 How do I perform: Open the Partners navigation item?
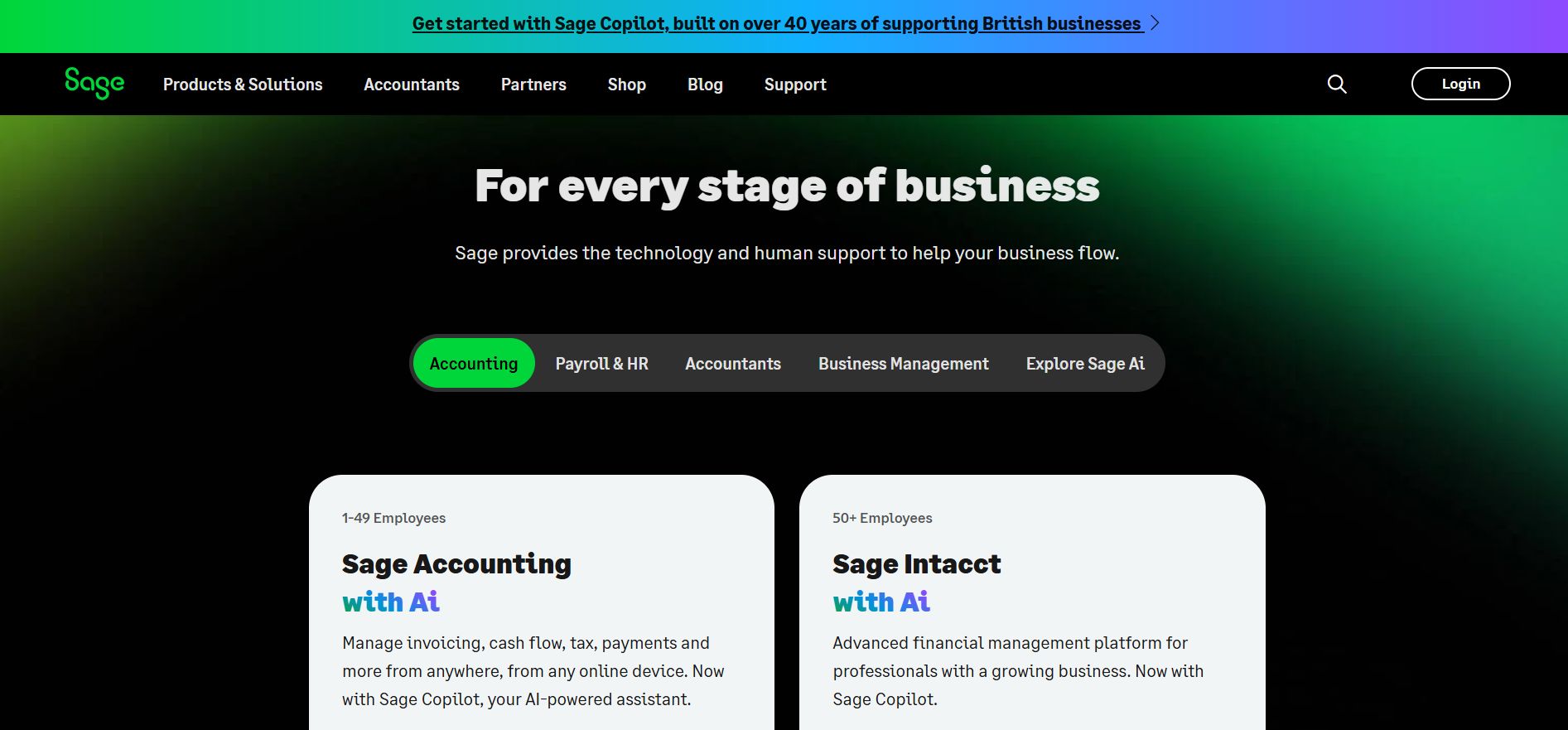point(533,84)
